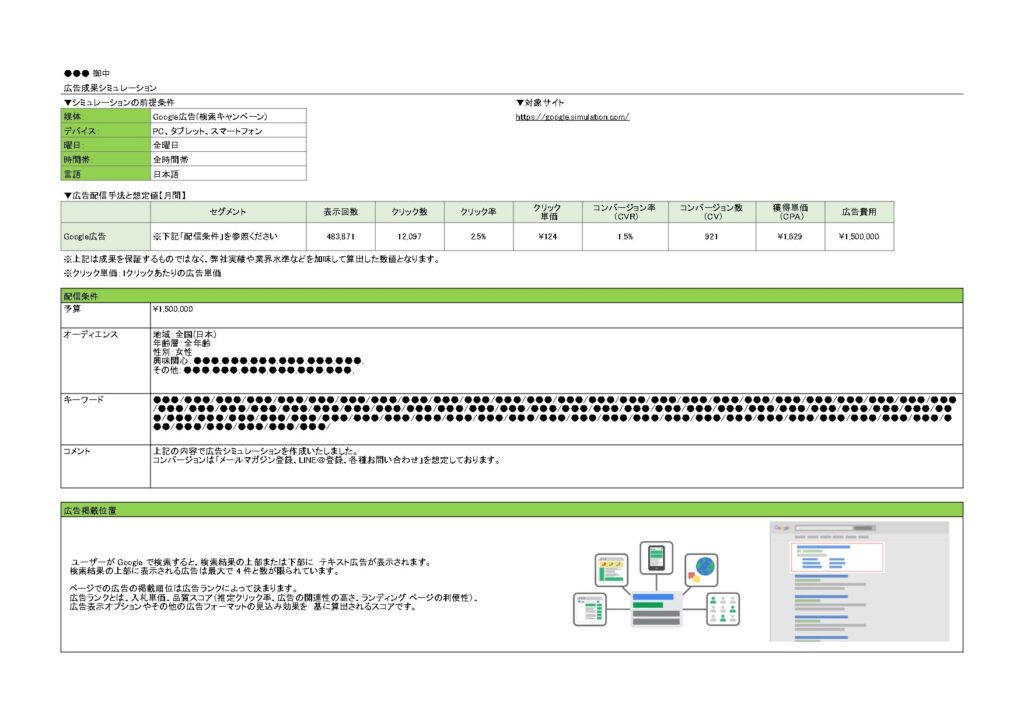Click the clicks value '12,097'
Screen dimensions: 1024x724
coord(409,236)
